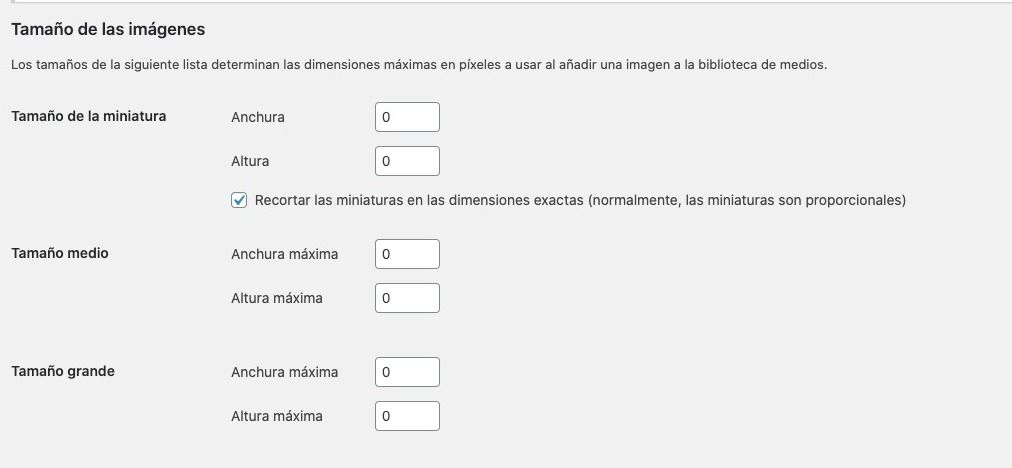
Task: Uncheck the Recortar las miniaturas checkbox
Action: coord(239,200)
